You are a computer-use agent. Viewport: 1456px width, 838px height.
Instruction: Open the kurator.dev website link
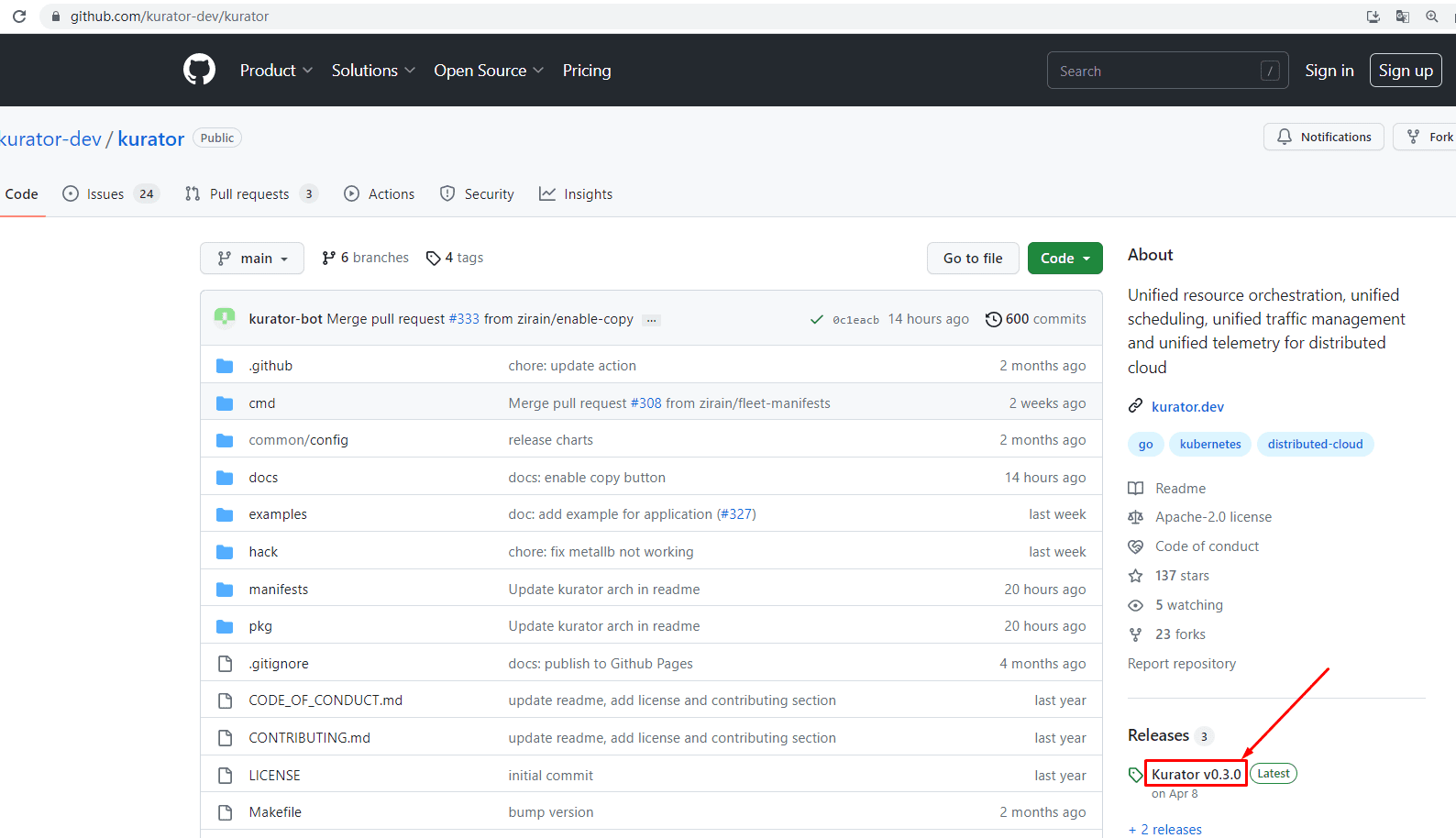1187,406
